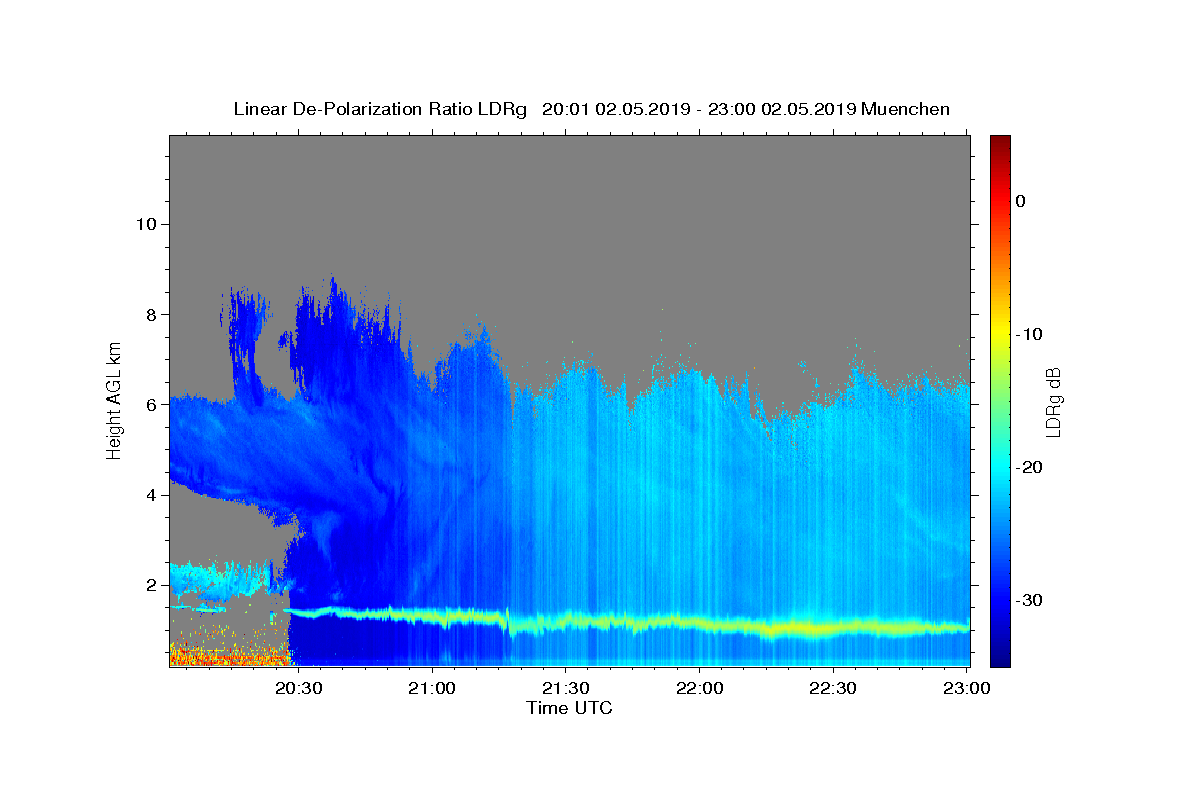Click the yellow region of the colorbar
The height and width of the screenshot is (800, 1200).
click(x=1000, y=330)
